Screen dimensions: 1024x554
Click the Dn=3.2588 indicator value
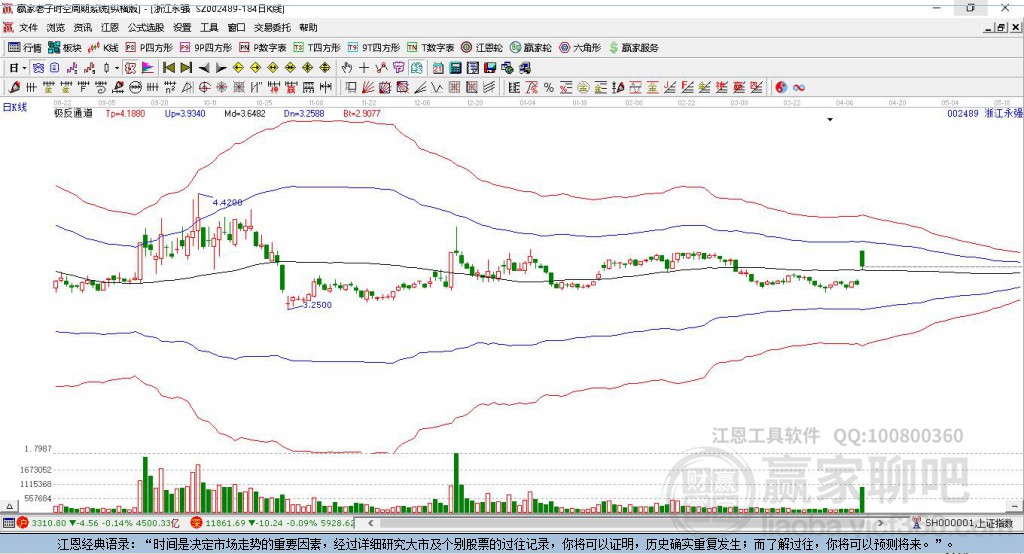304,113
